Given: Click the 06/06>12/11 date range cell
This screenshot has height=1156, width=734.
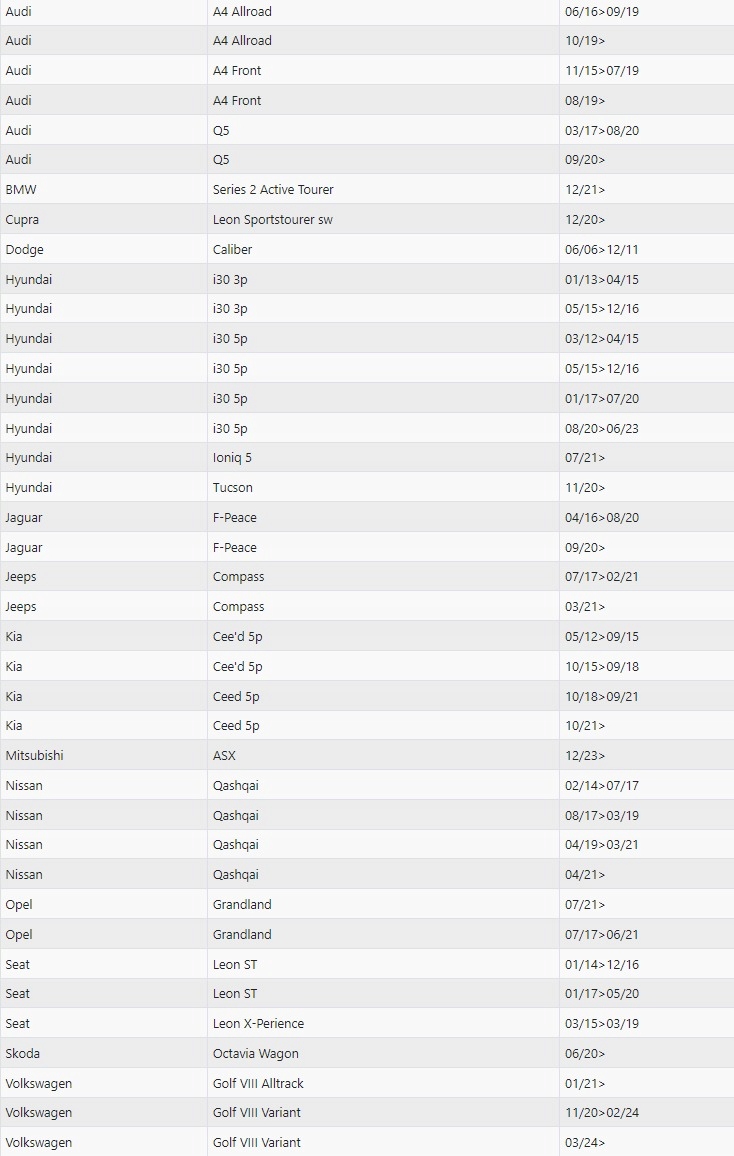Looking at the screenshot, I should pyautogui.click(x=602, y=250).
